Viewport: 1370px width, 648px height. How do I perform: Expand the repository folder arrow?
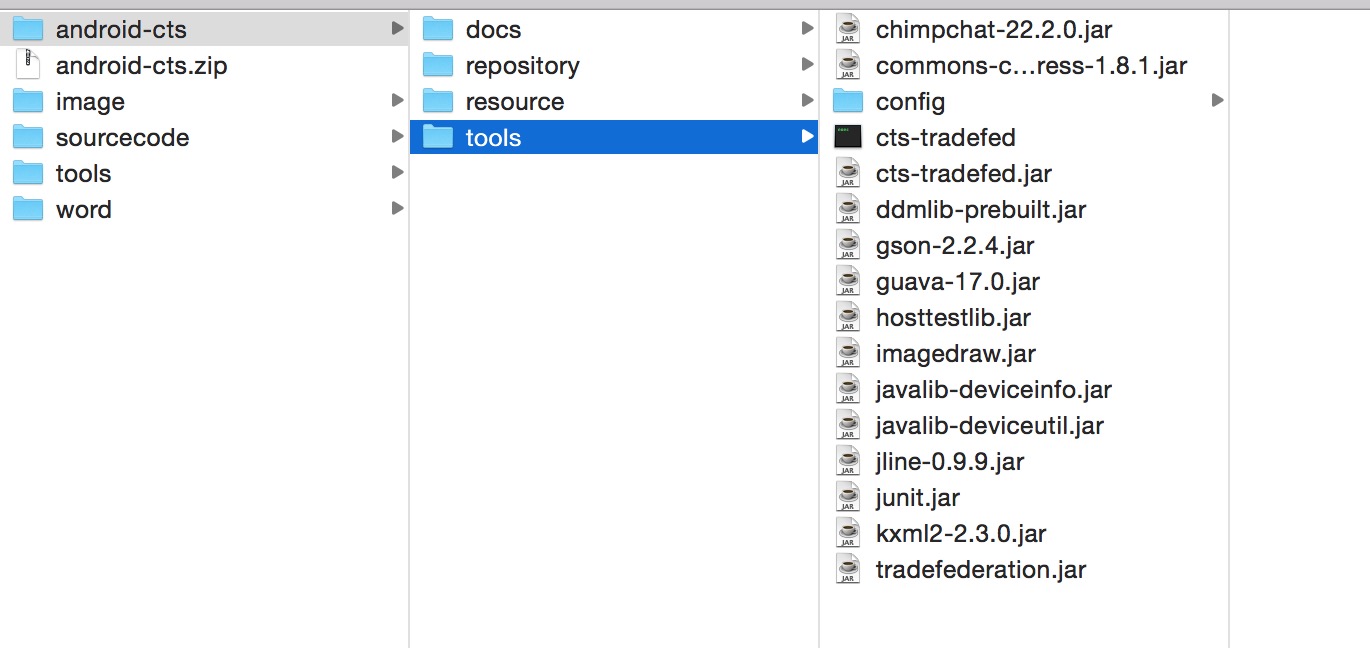pos(807,64)
